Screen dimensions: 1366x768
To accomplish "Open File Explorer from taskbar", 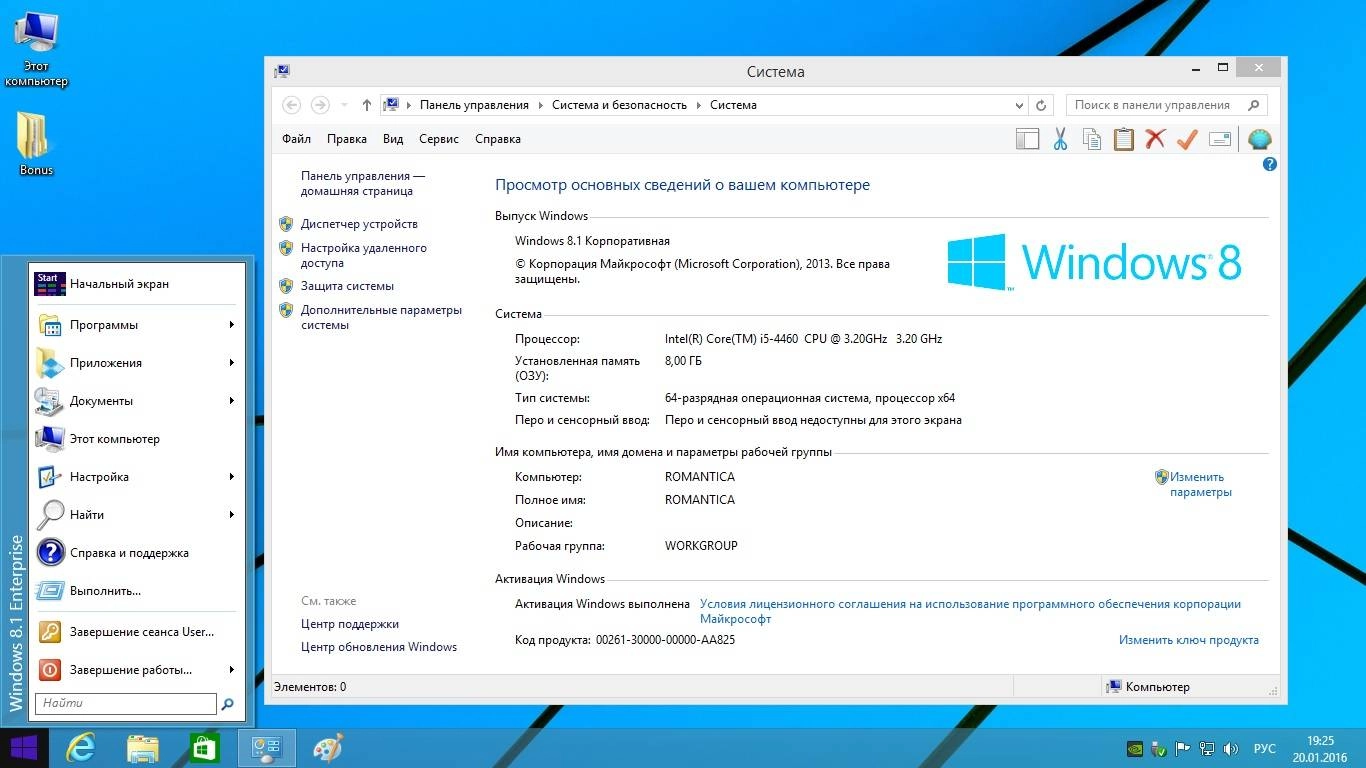I will click(142, 748).
